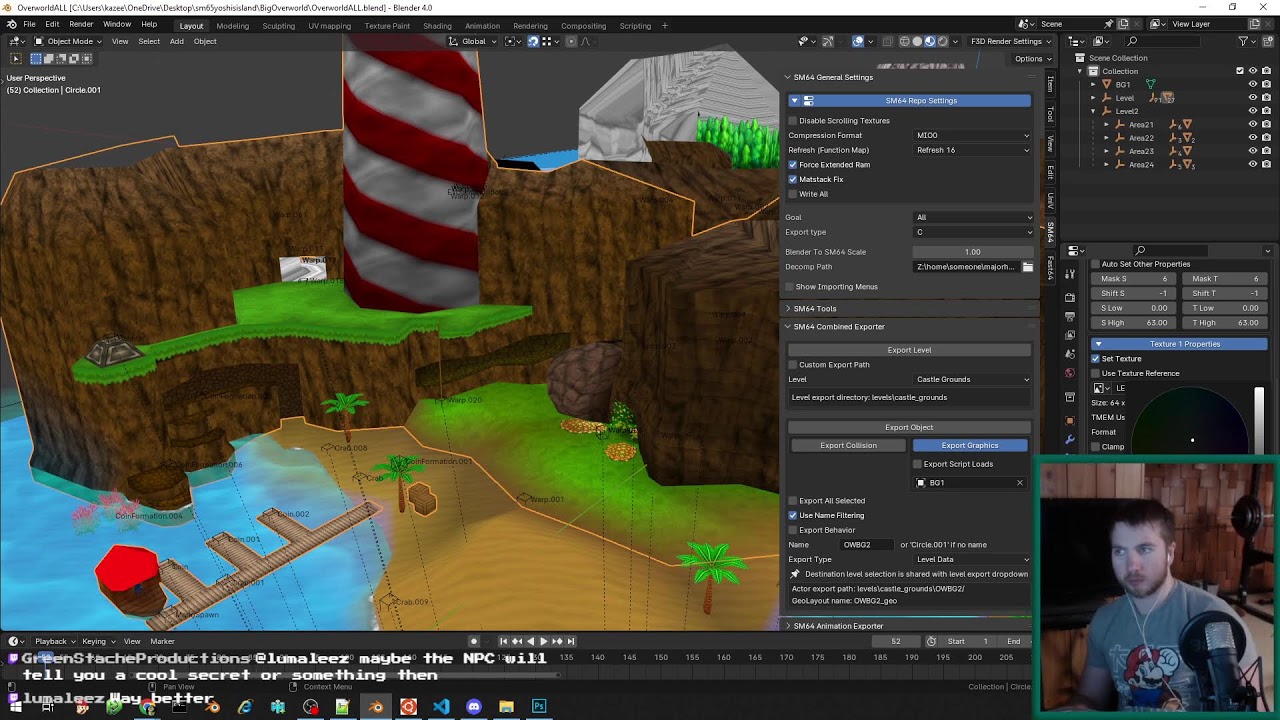
Task: Click the proportional editing icon
Action: pyautogui.click(x=572, y=41)
